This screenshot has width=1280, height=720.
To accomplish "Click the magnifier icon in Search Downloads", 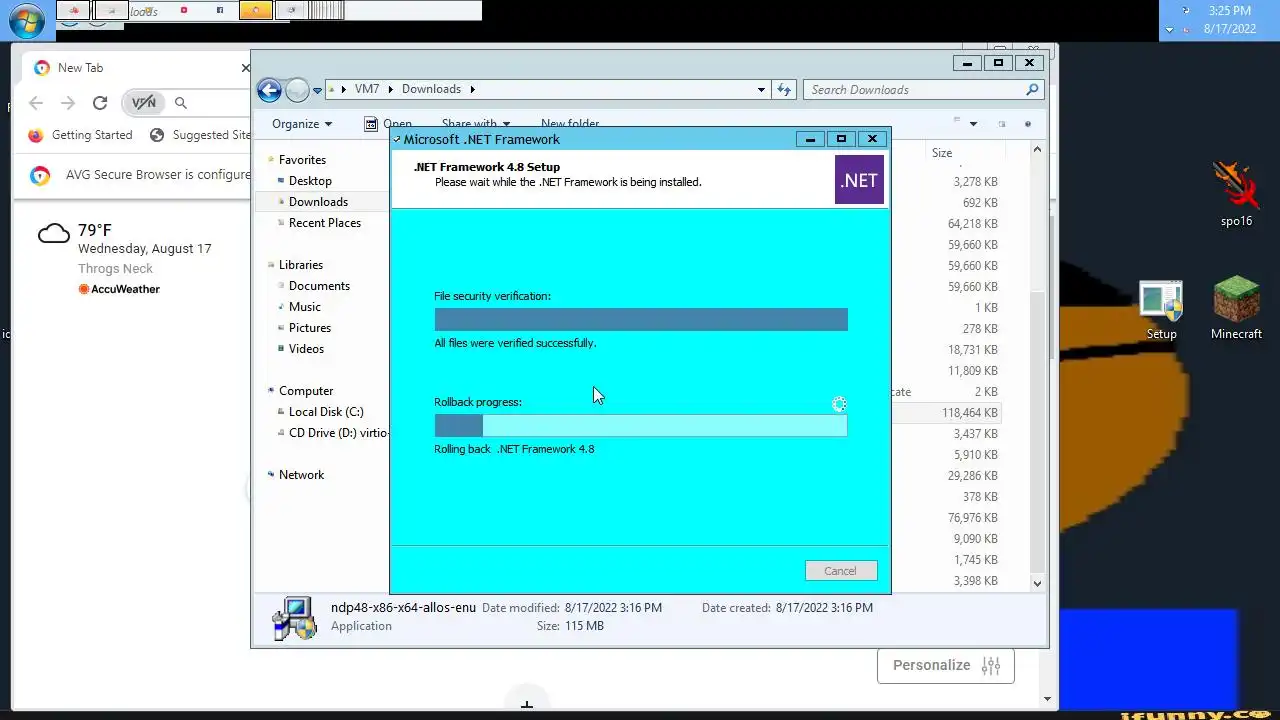I will tap(1033, 90).
